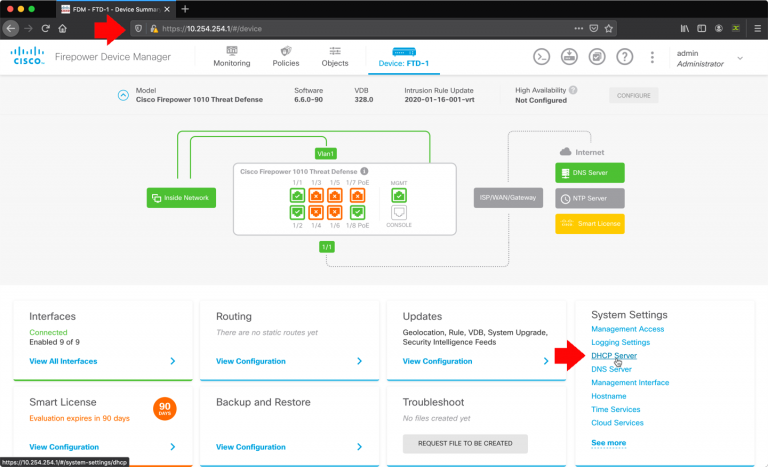This screenshot has height=467, width=768.
Task: Open the DHCP Server settings link
Action: 614,356
